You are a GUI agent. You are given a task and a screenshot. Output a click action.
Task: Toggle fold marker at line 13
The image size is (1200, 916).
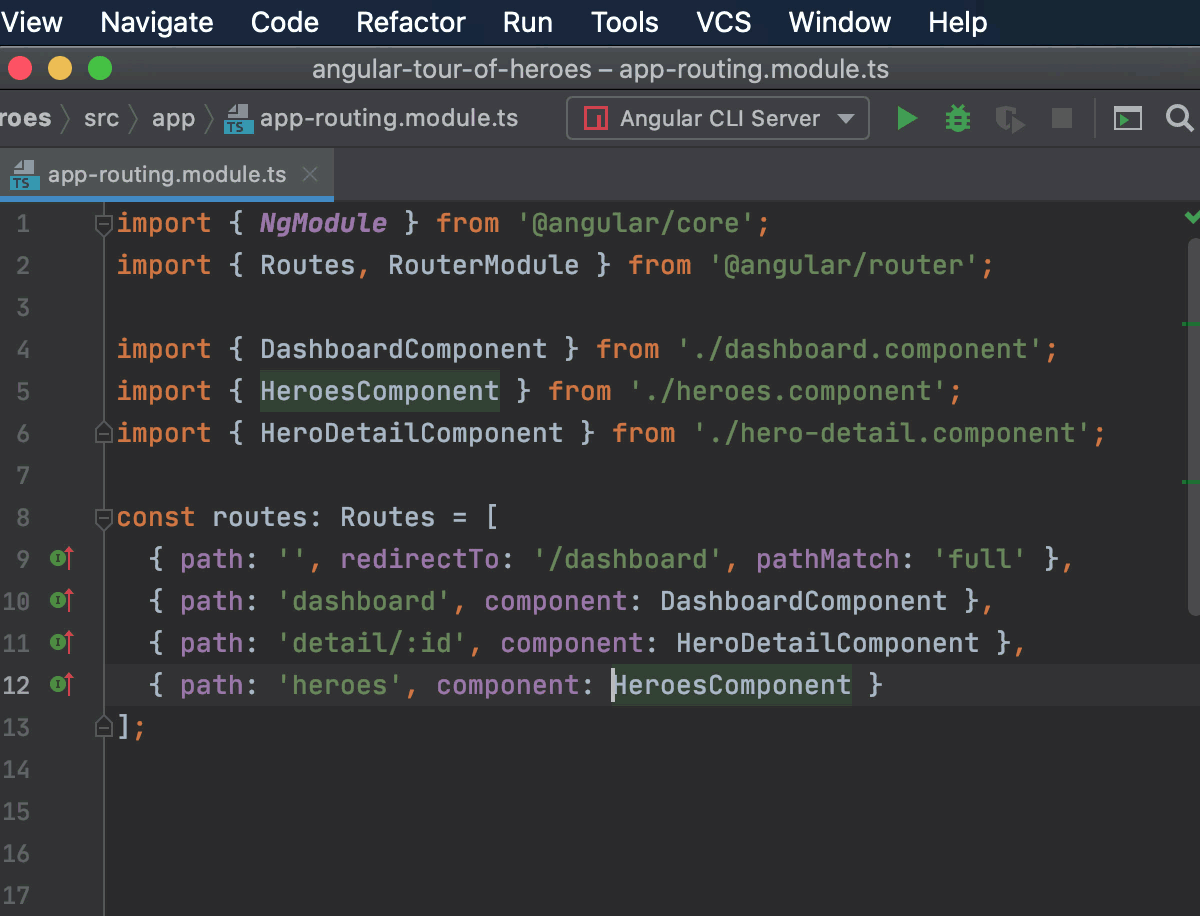(103, 727)
